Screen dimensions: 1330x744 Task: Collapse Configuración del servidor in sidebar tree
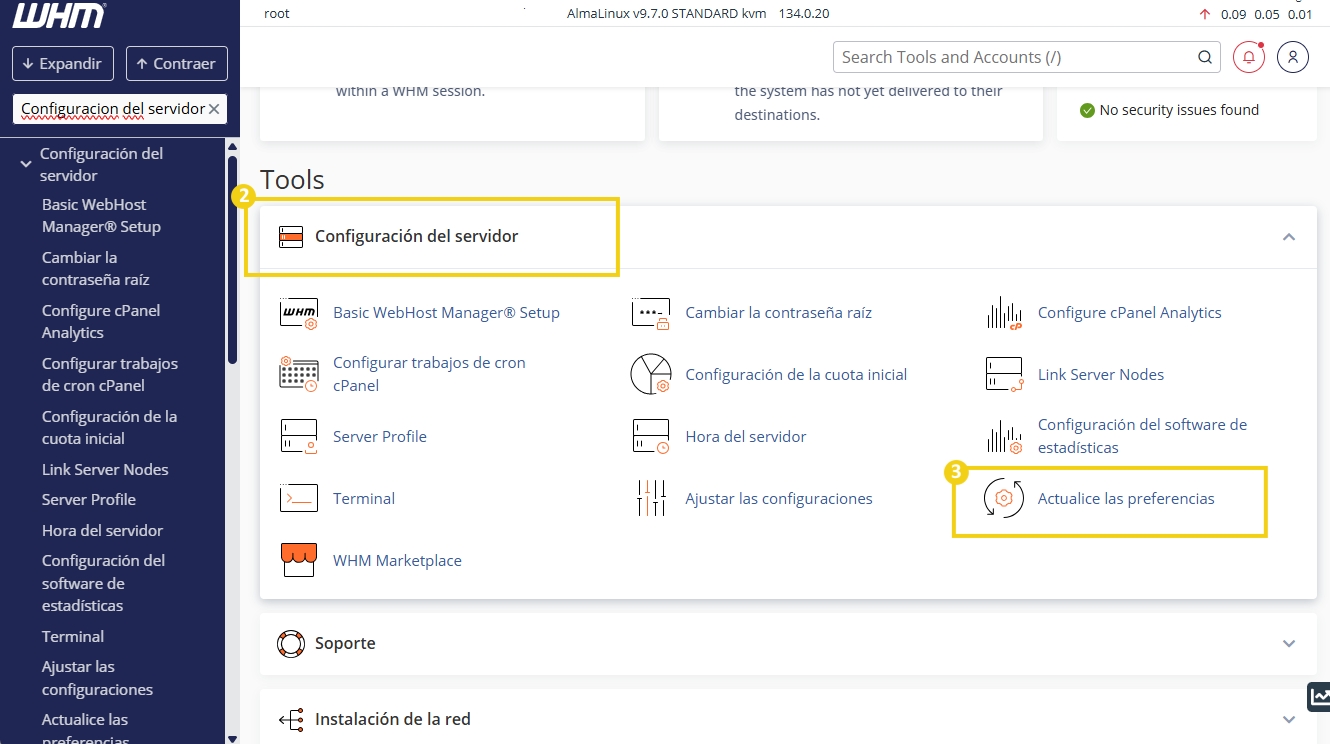click(26, 163)
